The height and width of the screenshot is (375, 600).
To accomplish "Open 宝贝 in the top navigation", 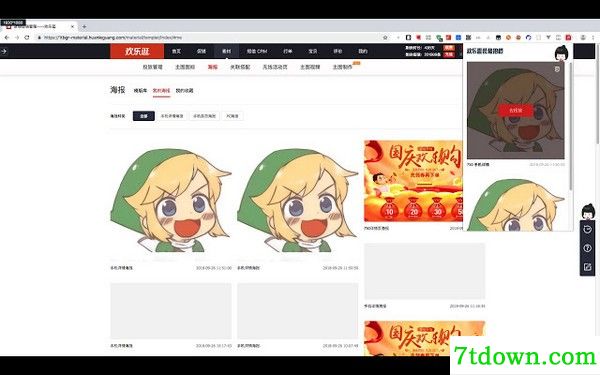I will [313, 51].
